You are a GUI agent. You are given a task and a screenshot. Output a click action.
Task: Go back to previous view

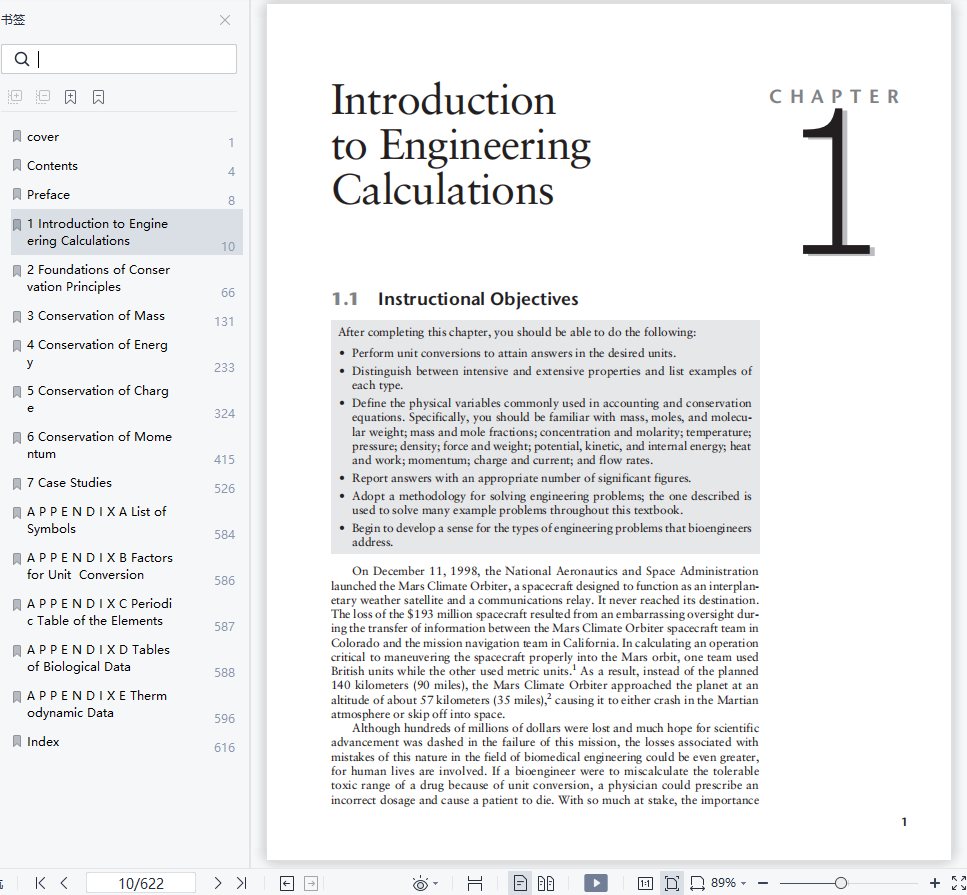287,883
